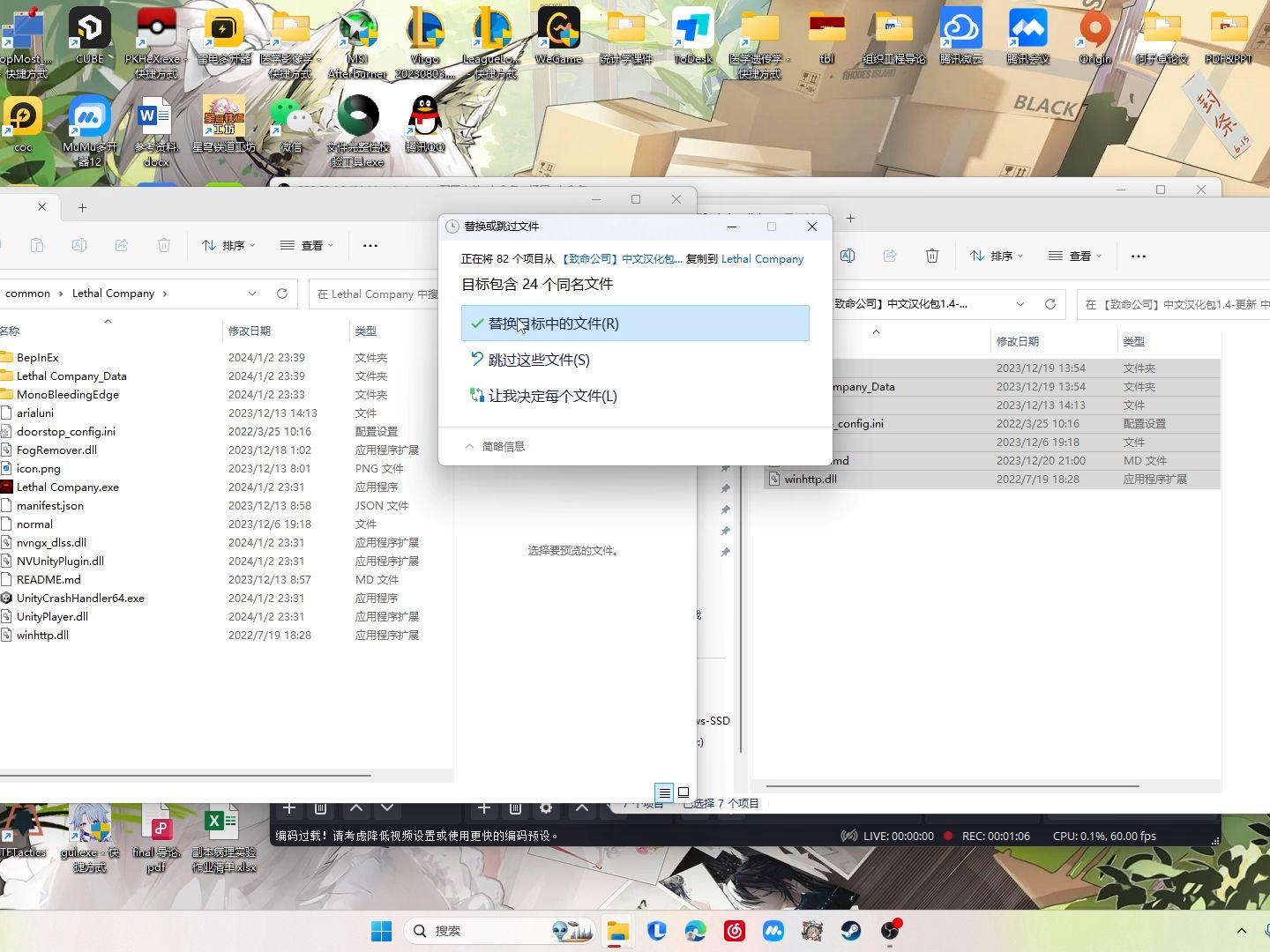
Task: Open NetEase Cloud Music from the taskbar
Action: [x=735, y=931]
